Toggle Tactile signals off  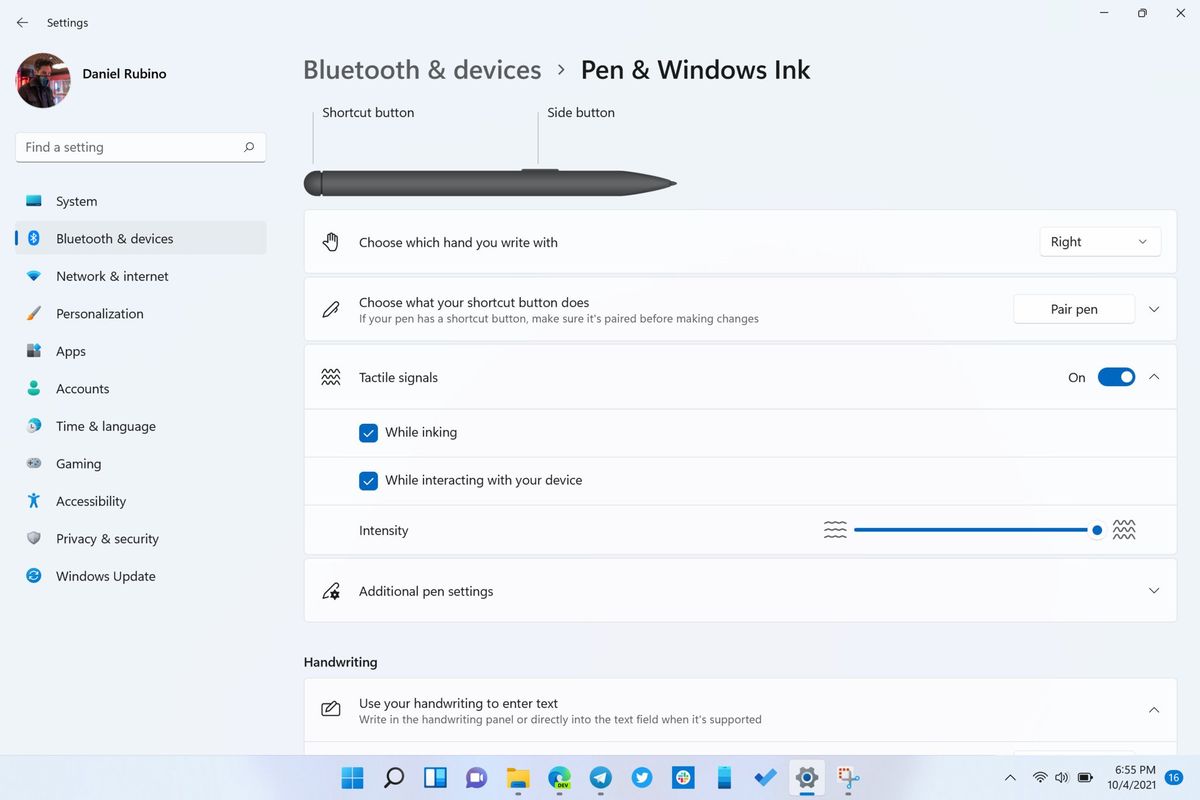click(x=1117, y=377)
